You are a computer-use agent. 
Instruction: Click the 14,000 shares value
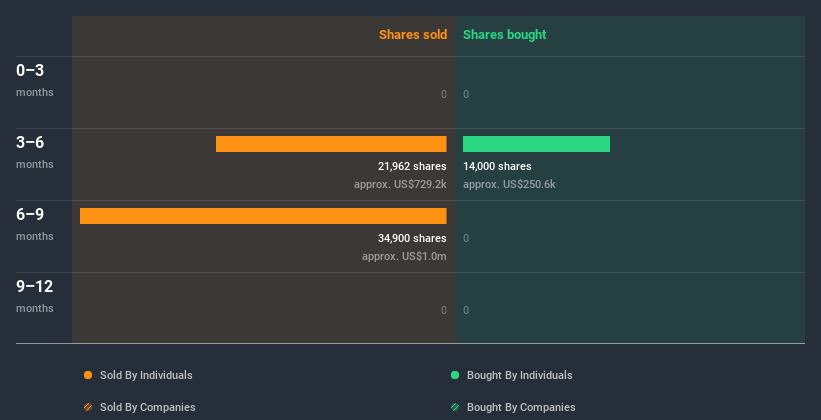point(497,167)
